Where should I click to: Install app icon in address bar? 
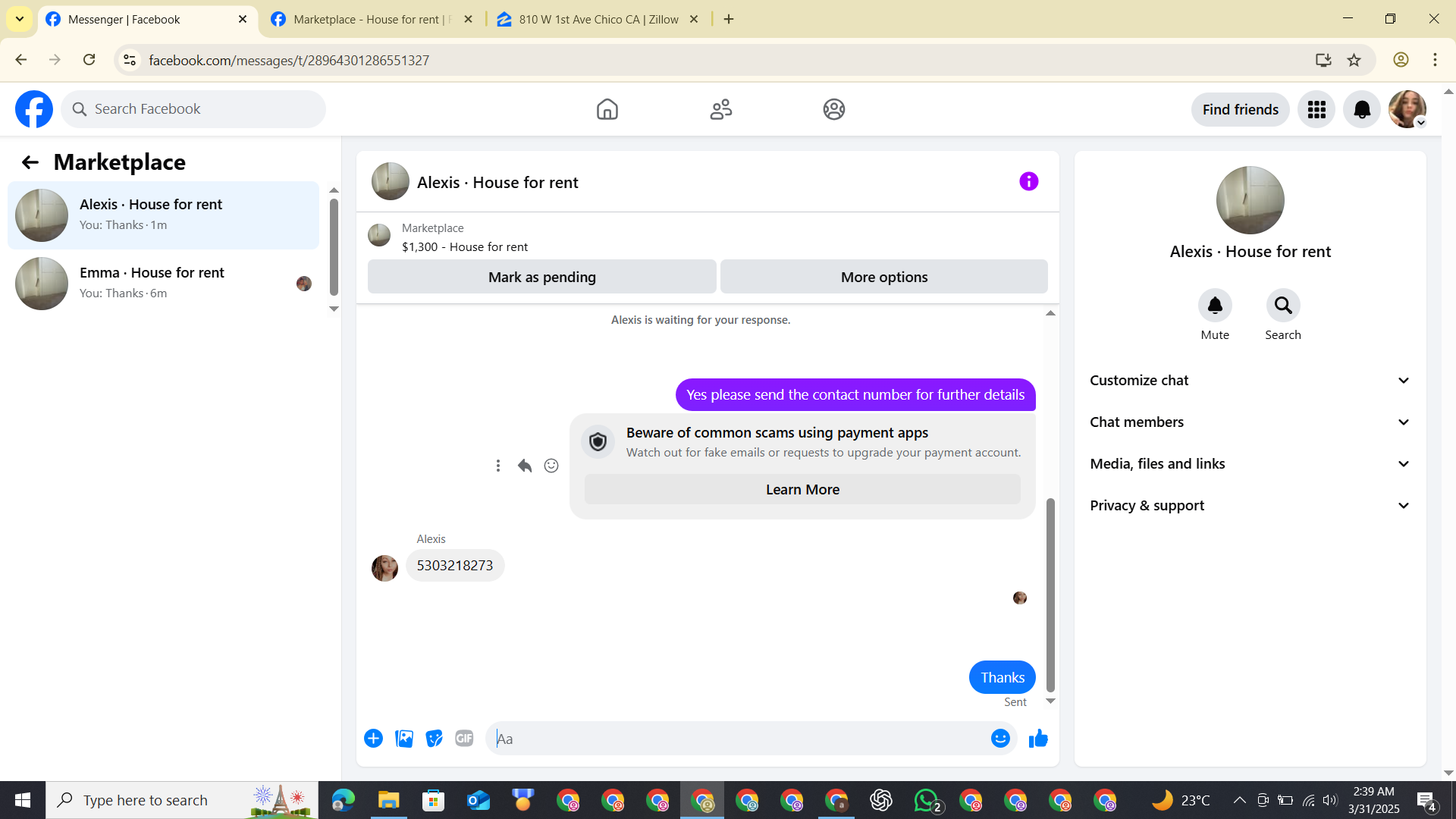pyautogui.click(x=1323, y=60)
